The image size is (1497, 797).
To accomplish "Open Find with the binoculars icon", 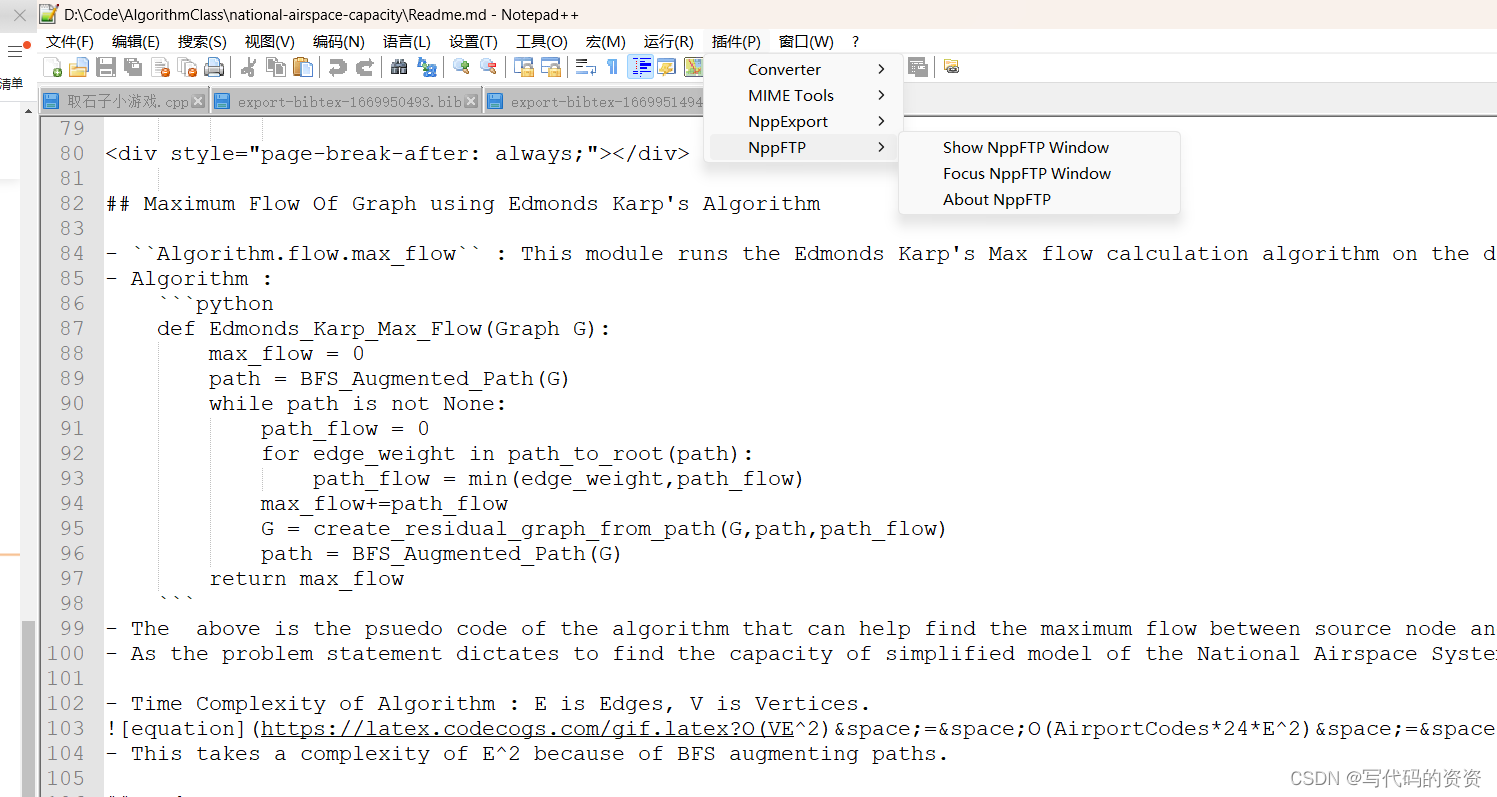I will pos(399,67).
